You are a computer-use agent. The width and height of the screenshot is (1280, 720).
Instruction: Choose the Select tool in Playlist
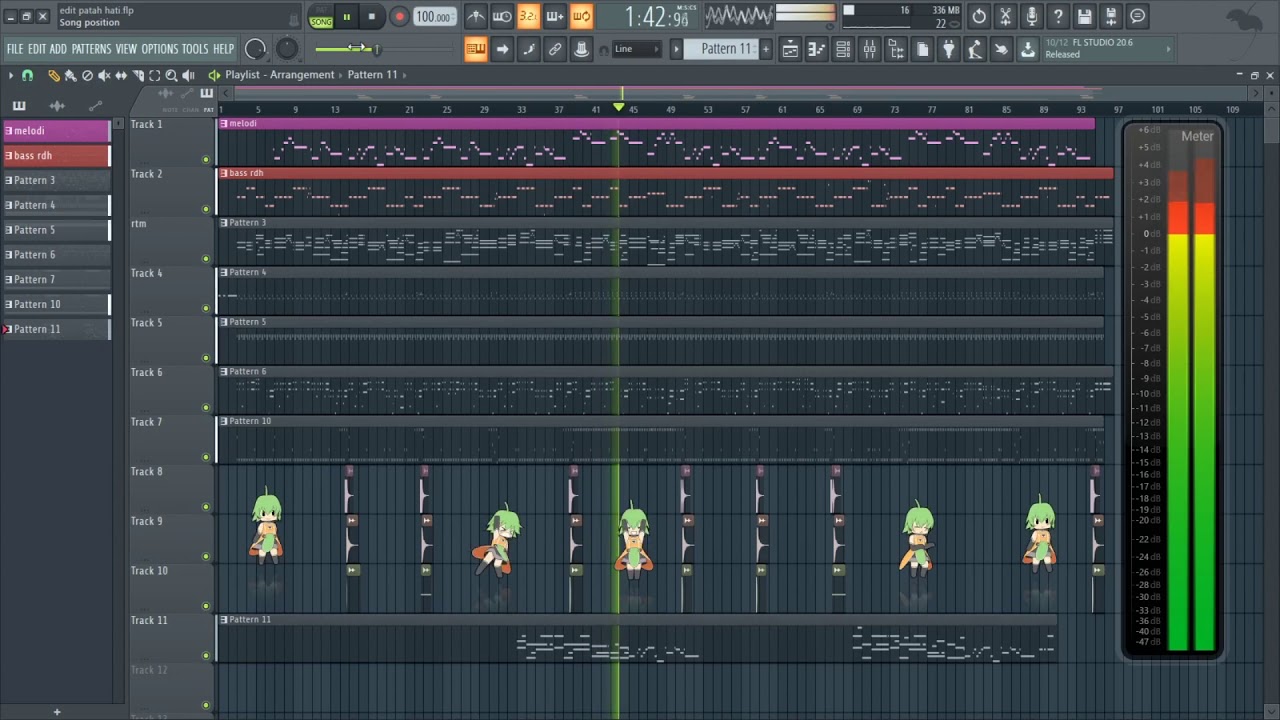point(155,75)
